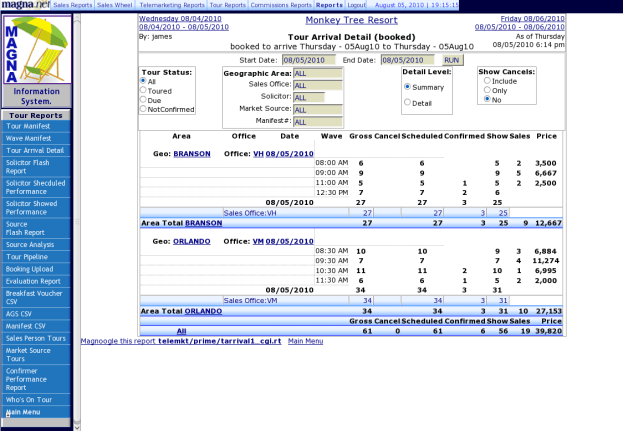623x431 pixels.
Task: Click the sidebar vertical scrollbar
Action: click(x=77, y=222)
